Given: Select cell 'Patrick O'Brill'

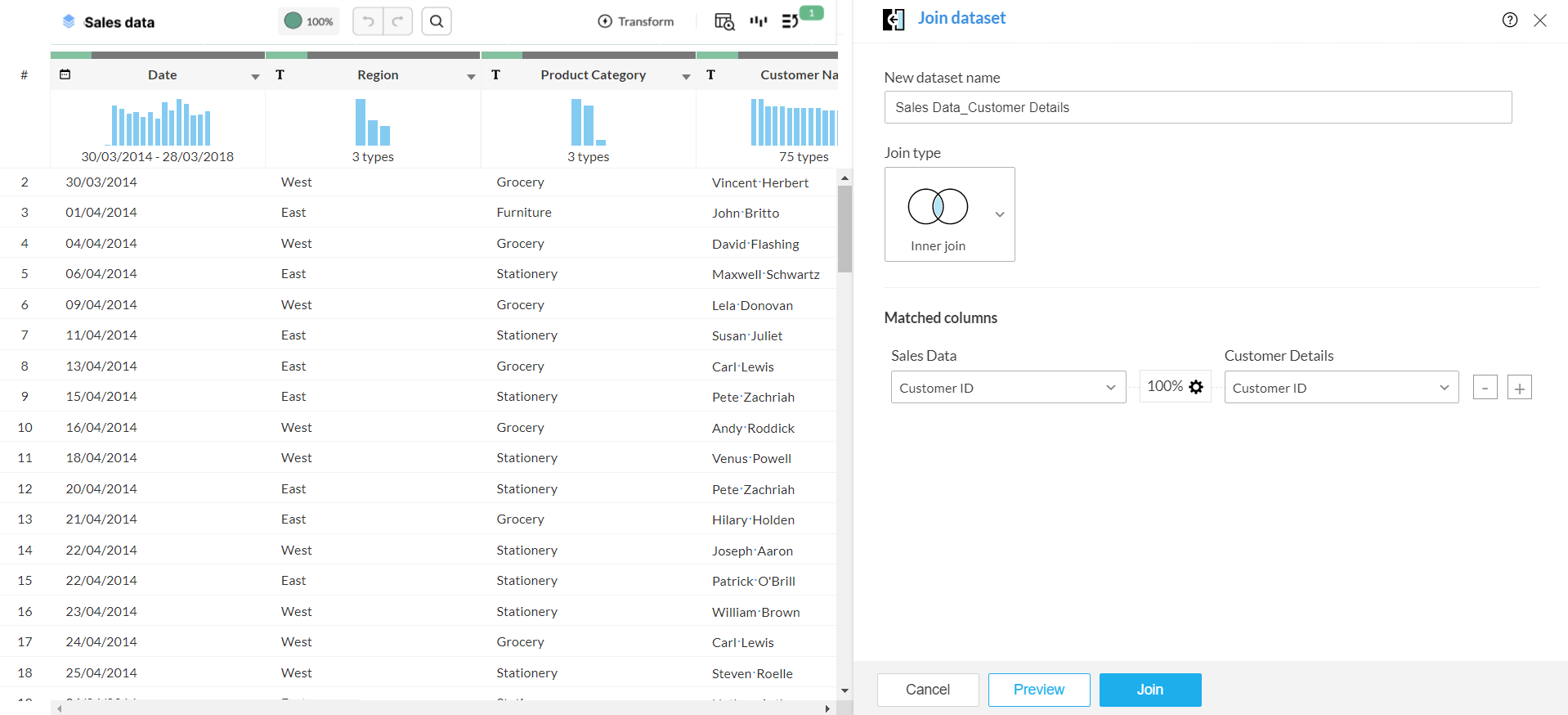Looking at the screenshot, I should pyautogui.click(x=754, y=581).
